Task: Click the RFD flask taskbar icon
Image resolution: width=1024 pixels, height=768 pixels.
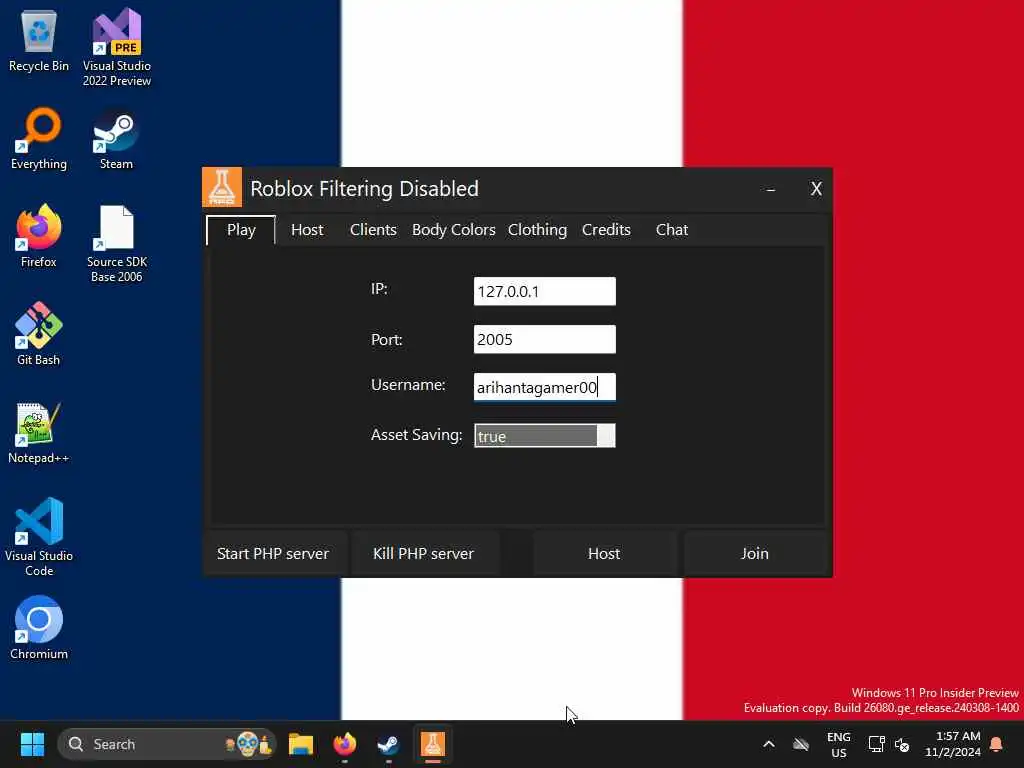Action: [432, 744]
